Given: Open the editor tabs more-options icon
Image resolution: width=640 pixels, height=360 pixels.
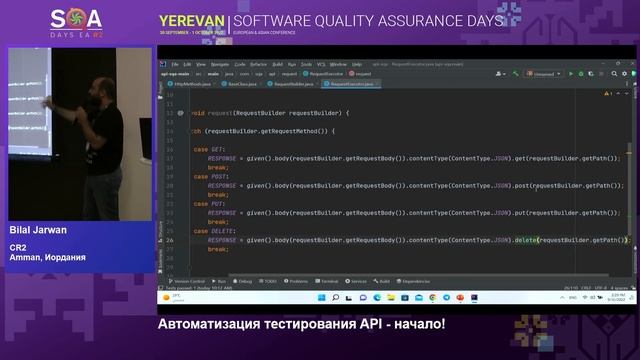Looking at the screenshot, I should 627,84.
